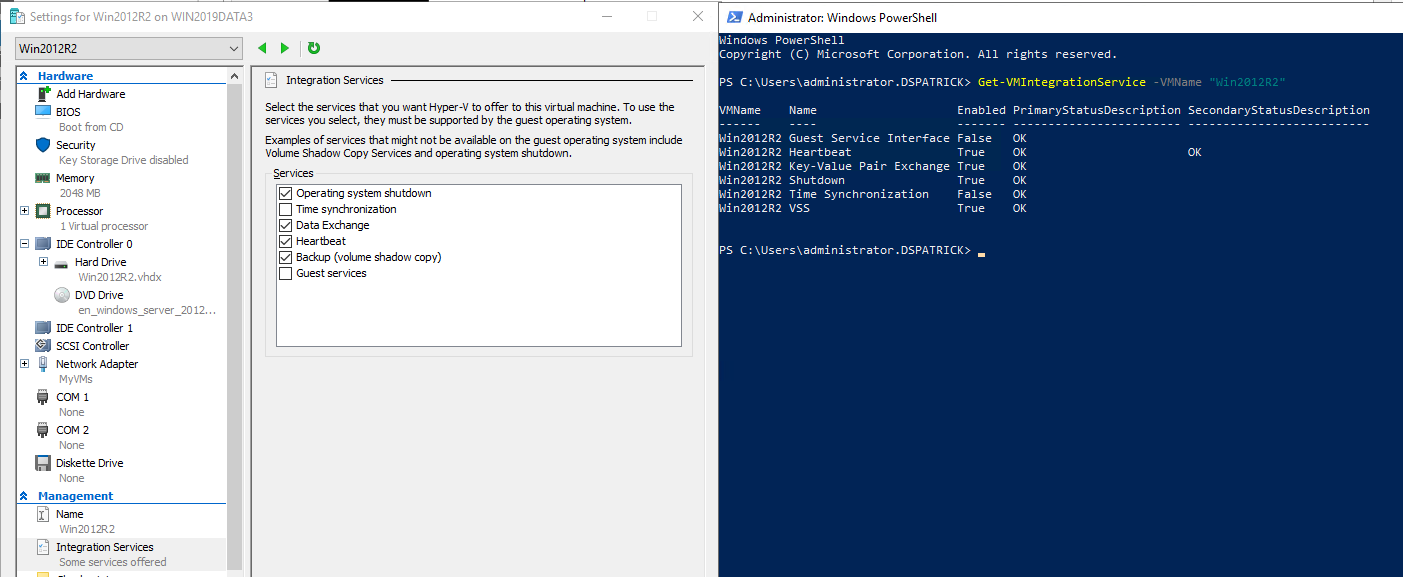Click the PowerShell prompt cursor line
The image size is (1403, 577).
(852, 250)
